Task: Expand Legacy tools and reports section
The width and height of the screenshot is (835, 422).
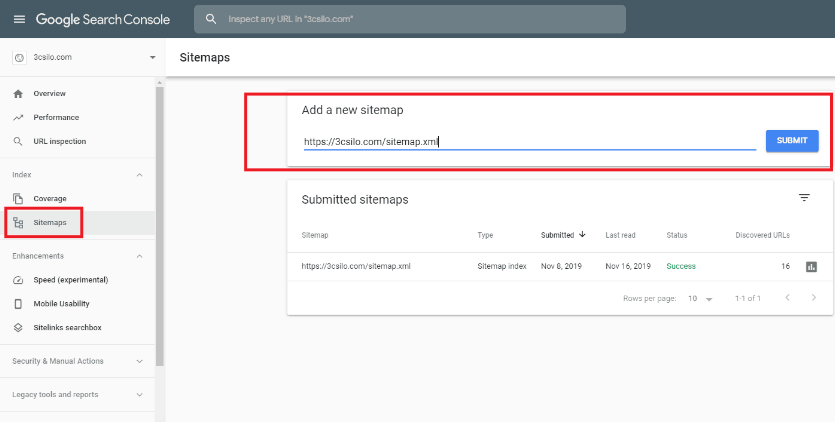Action: pos(139,394)
